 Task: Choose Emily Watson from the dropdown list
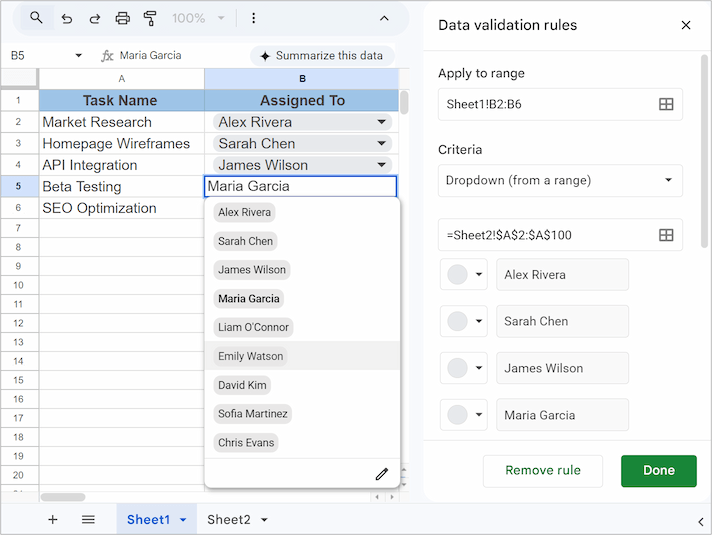tap(250, 356)
